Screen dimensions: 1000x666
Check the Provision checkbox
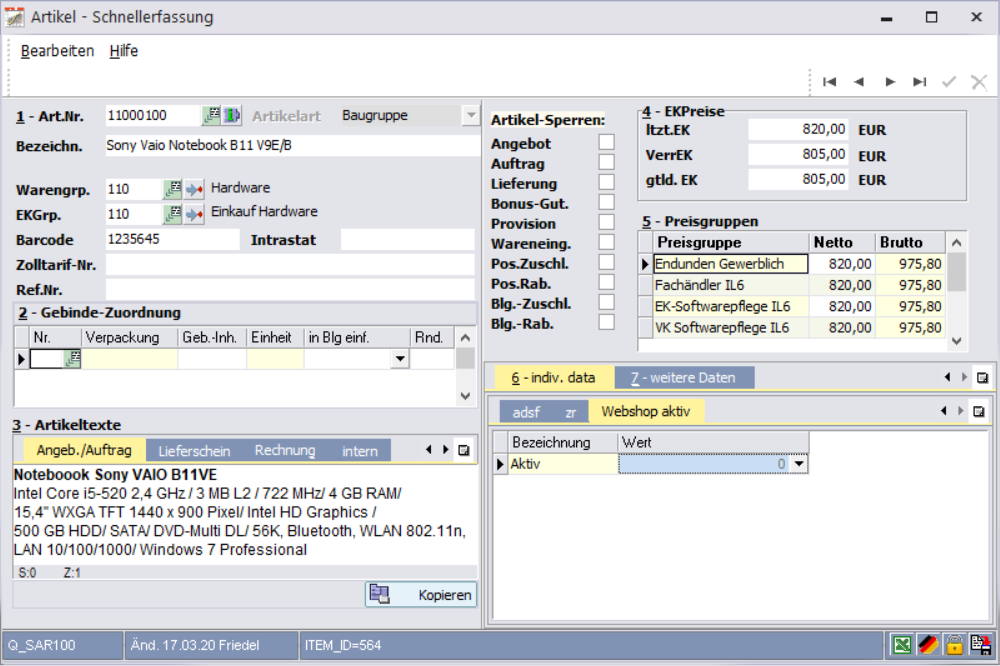[607, 222]
